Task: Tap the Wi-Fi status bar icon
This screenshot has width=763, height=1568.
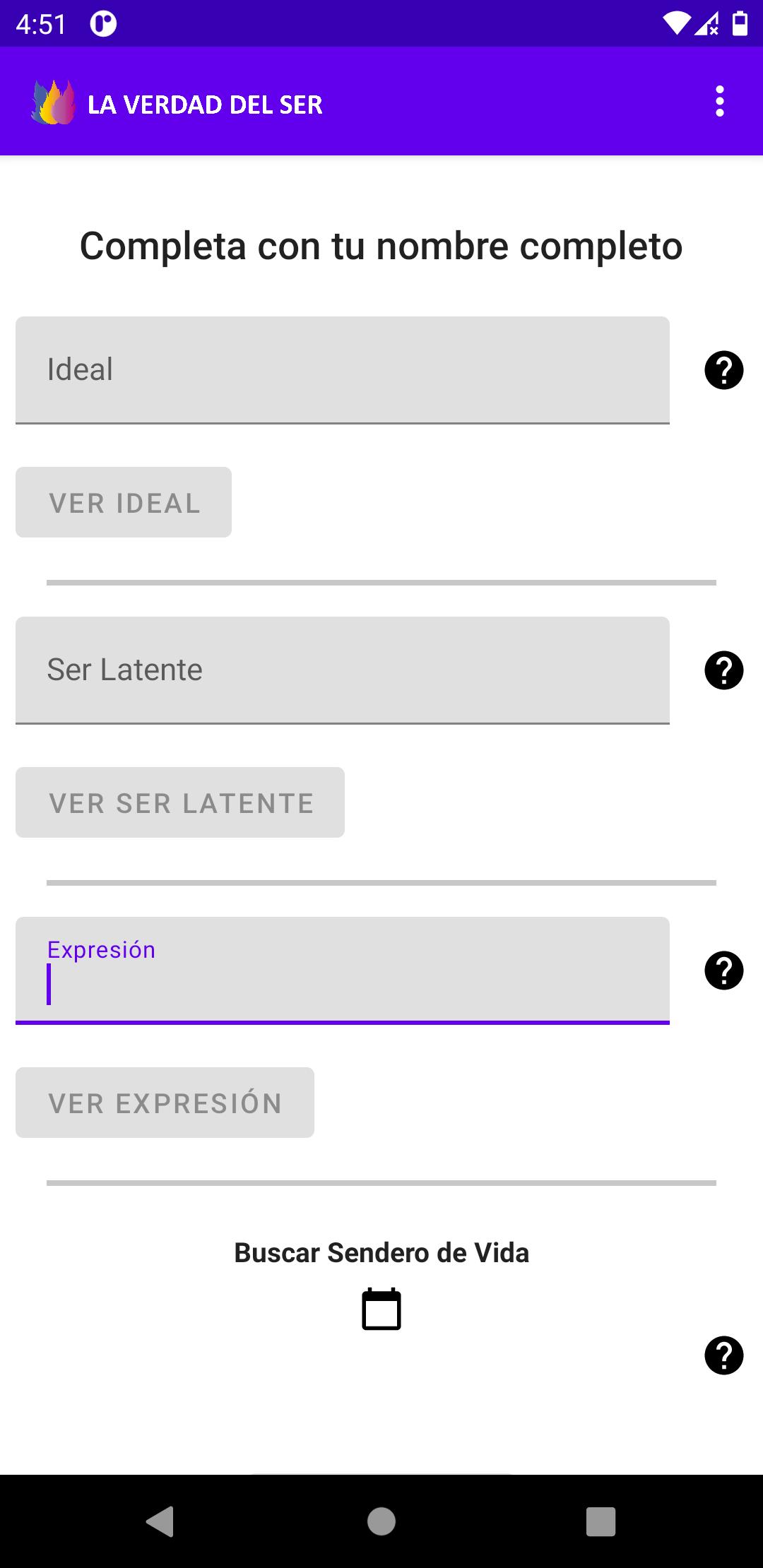Action: tap(676, 24)
